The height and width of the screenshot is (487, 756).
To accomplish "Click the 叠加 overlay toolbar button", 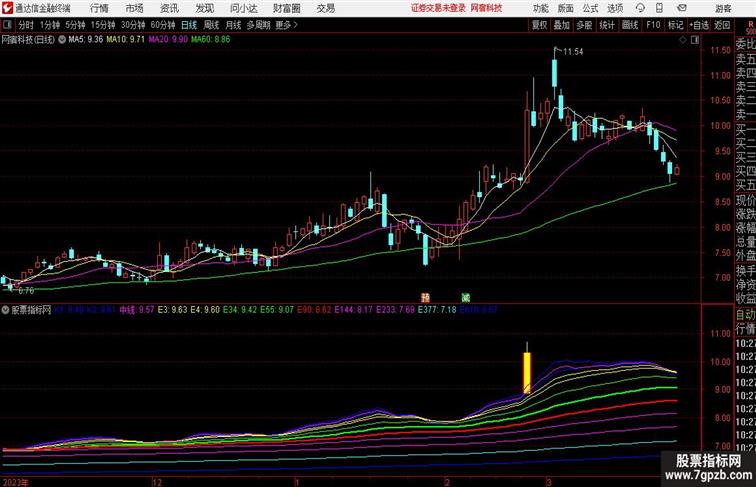I will click(562, 25).
